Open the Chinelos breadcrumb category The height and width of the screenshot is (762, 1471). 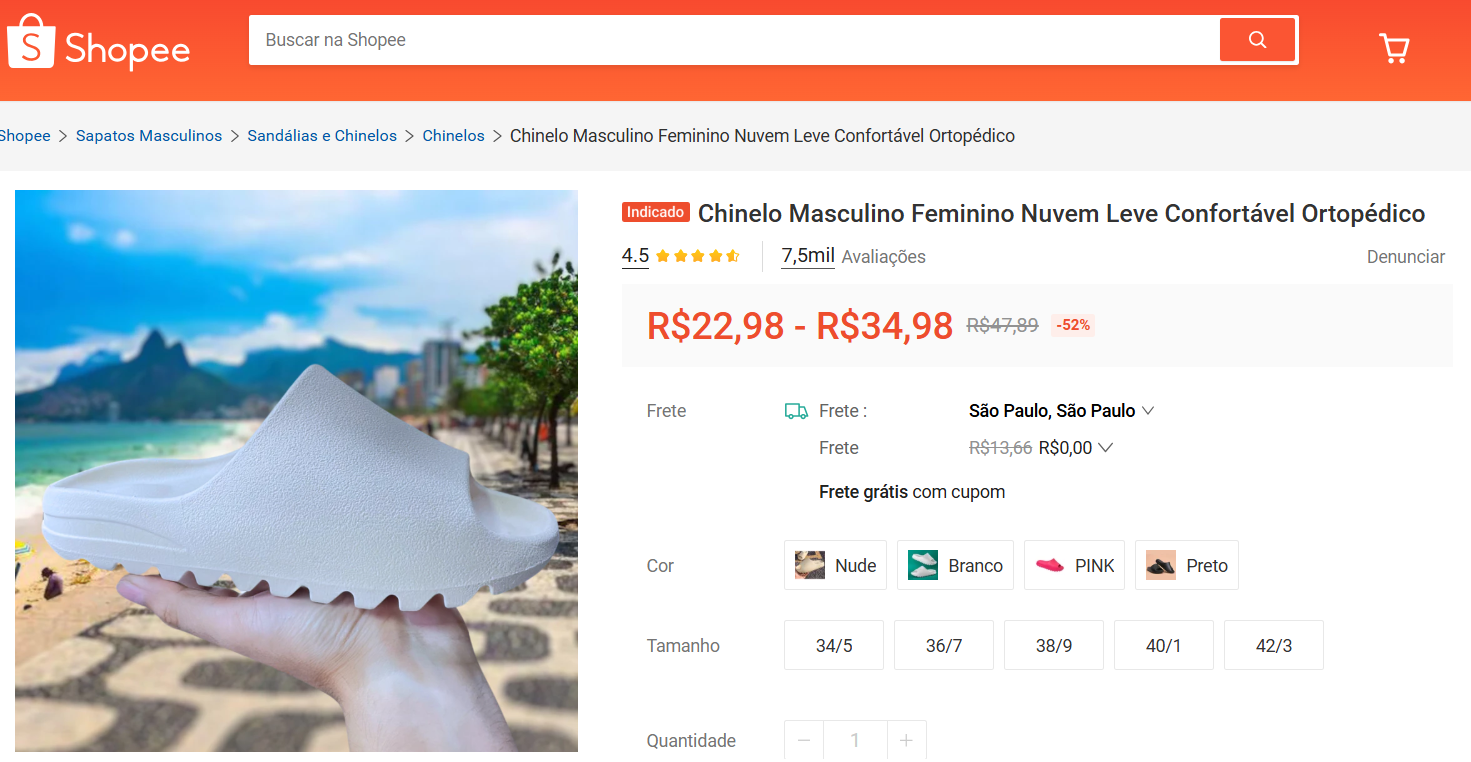453,135
